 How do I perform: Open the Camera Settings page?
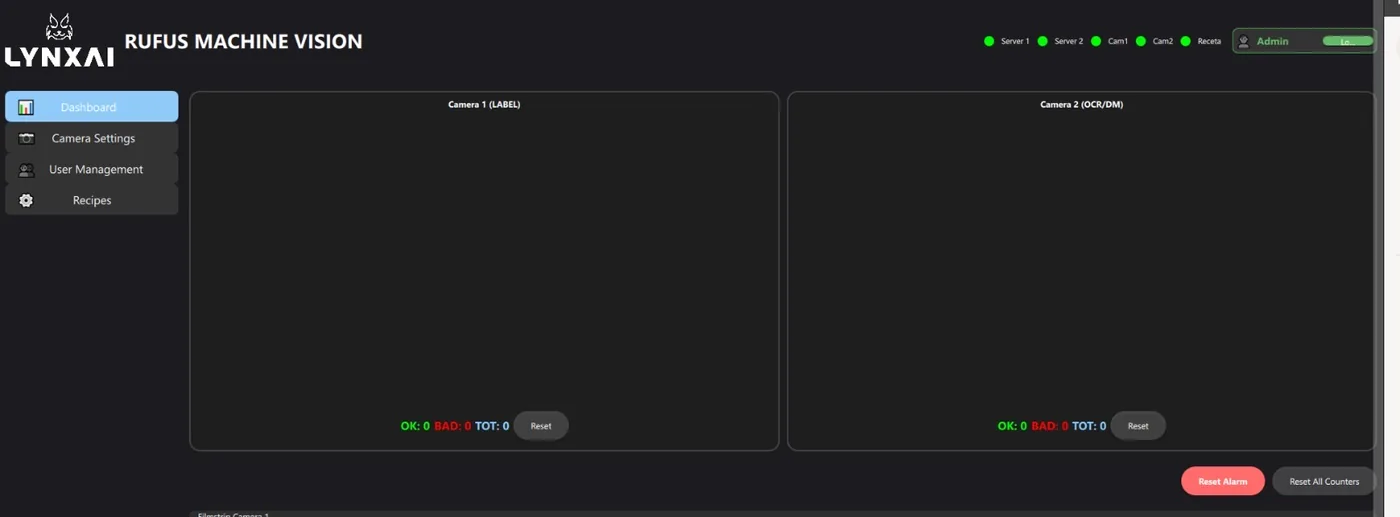pyautogui.click(x=92, y=138)
